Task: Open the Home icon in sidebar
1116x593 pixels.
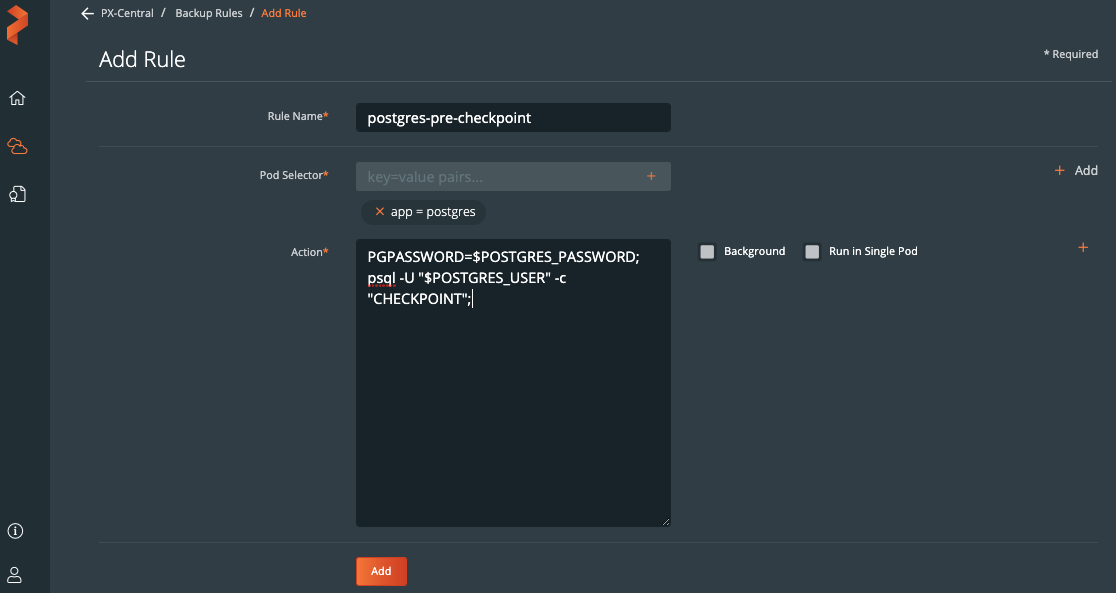Action: [17, 98]
